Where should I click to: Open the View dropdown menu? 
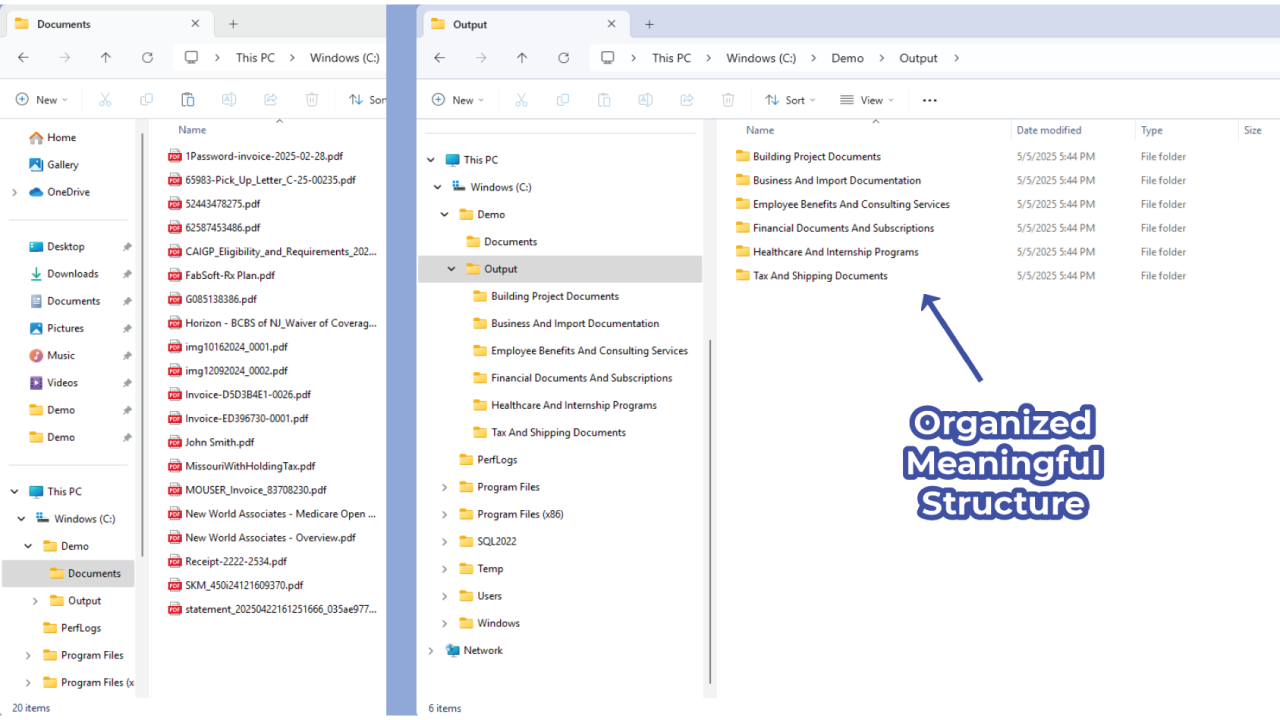point(866,99)
